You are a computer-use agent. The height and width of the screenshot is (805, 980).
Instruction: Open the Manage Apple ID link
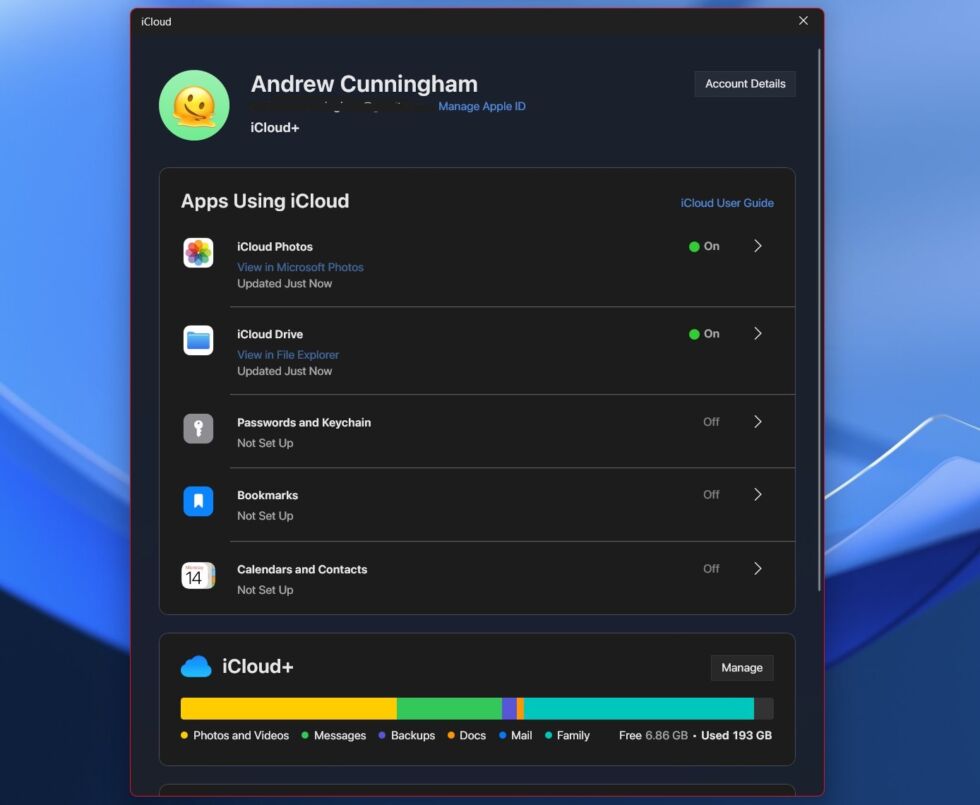pyautogui.click(x=481, y=107)
